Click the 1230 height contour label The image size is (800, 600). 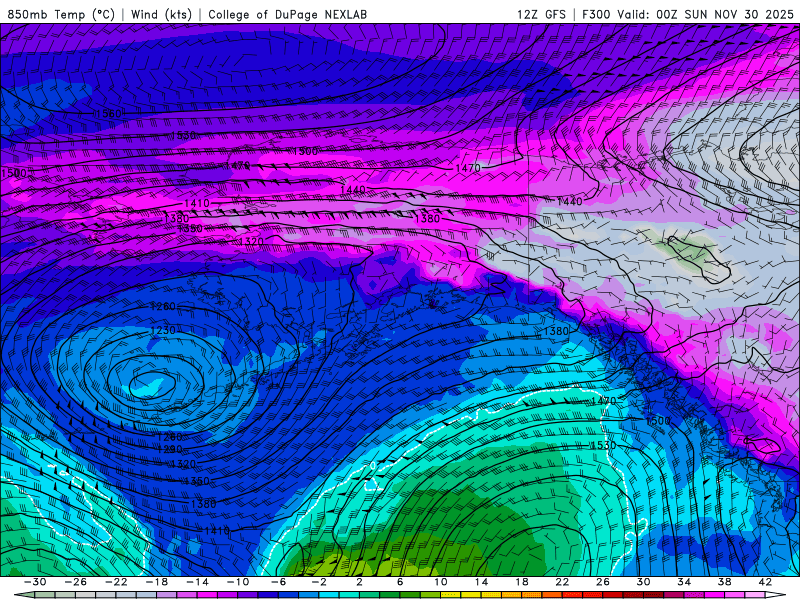tap(163, 330)
